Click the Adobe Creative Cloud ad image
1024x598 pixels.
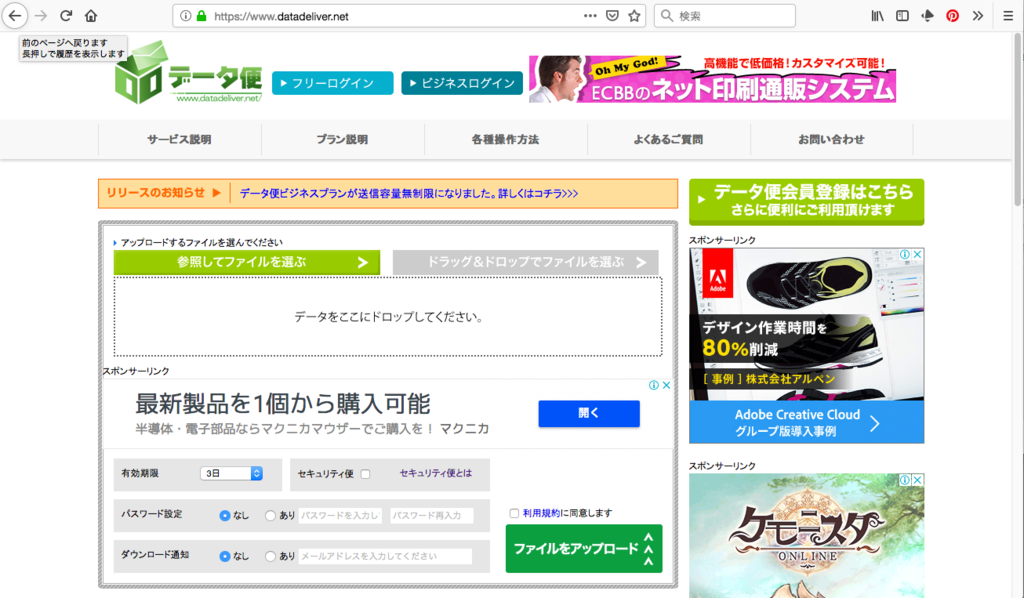tap(807, 345)
